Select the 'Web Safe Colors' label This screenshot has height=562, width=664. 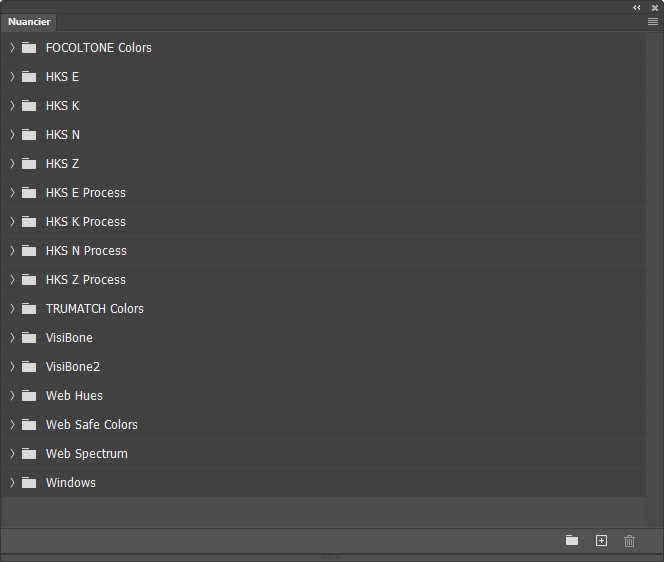[92, 425]
